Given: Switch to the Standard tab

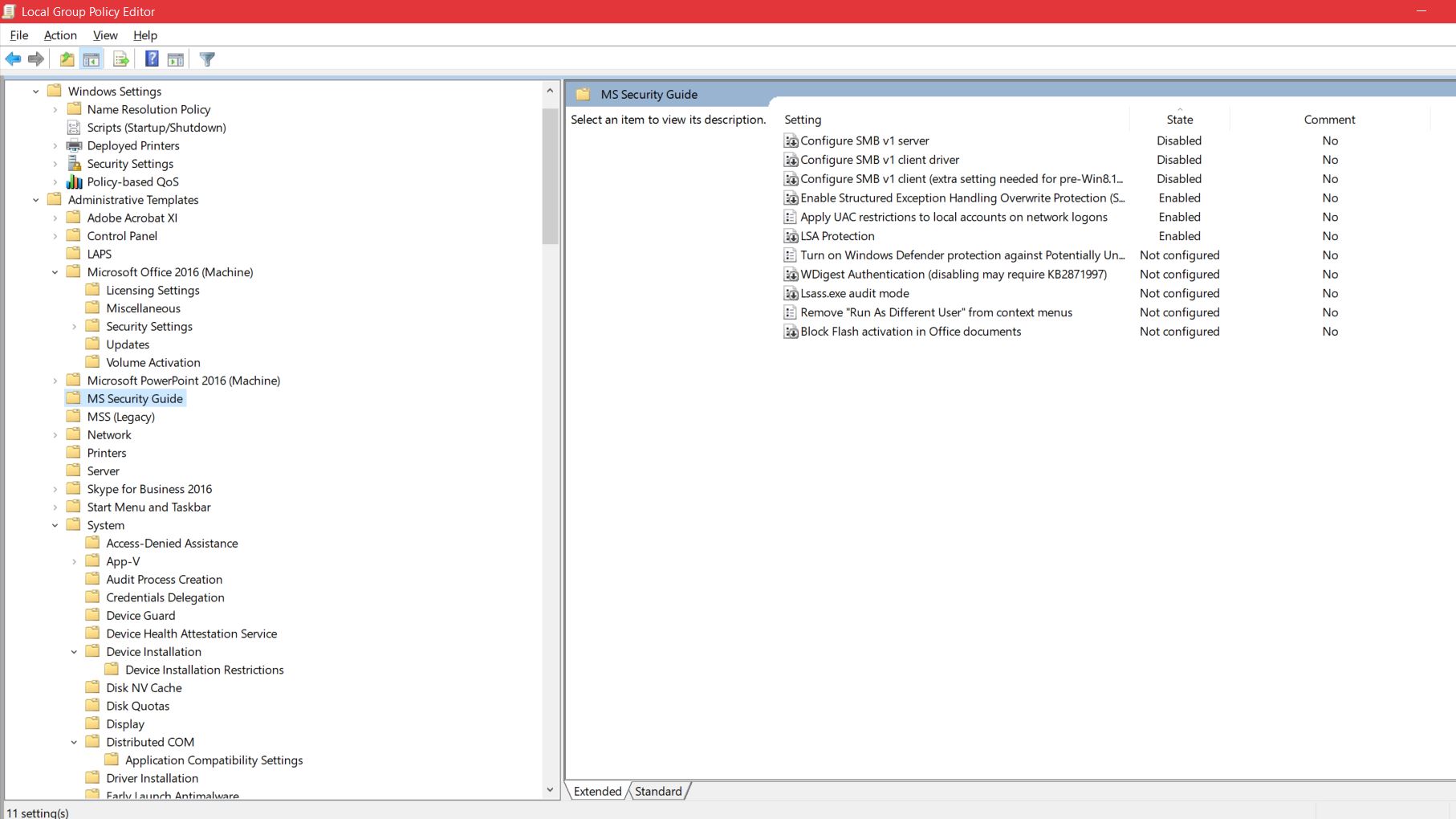Looking at the screenshot, I should [x=658, y=791].
